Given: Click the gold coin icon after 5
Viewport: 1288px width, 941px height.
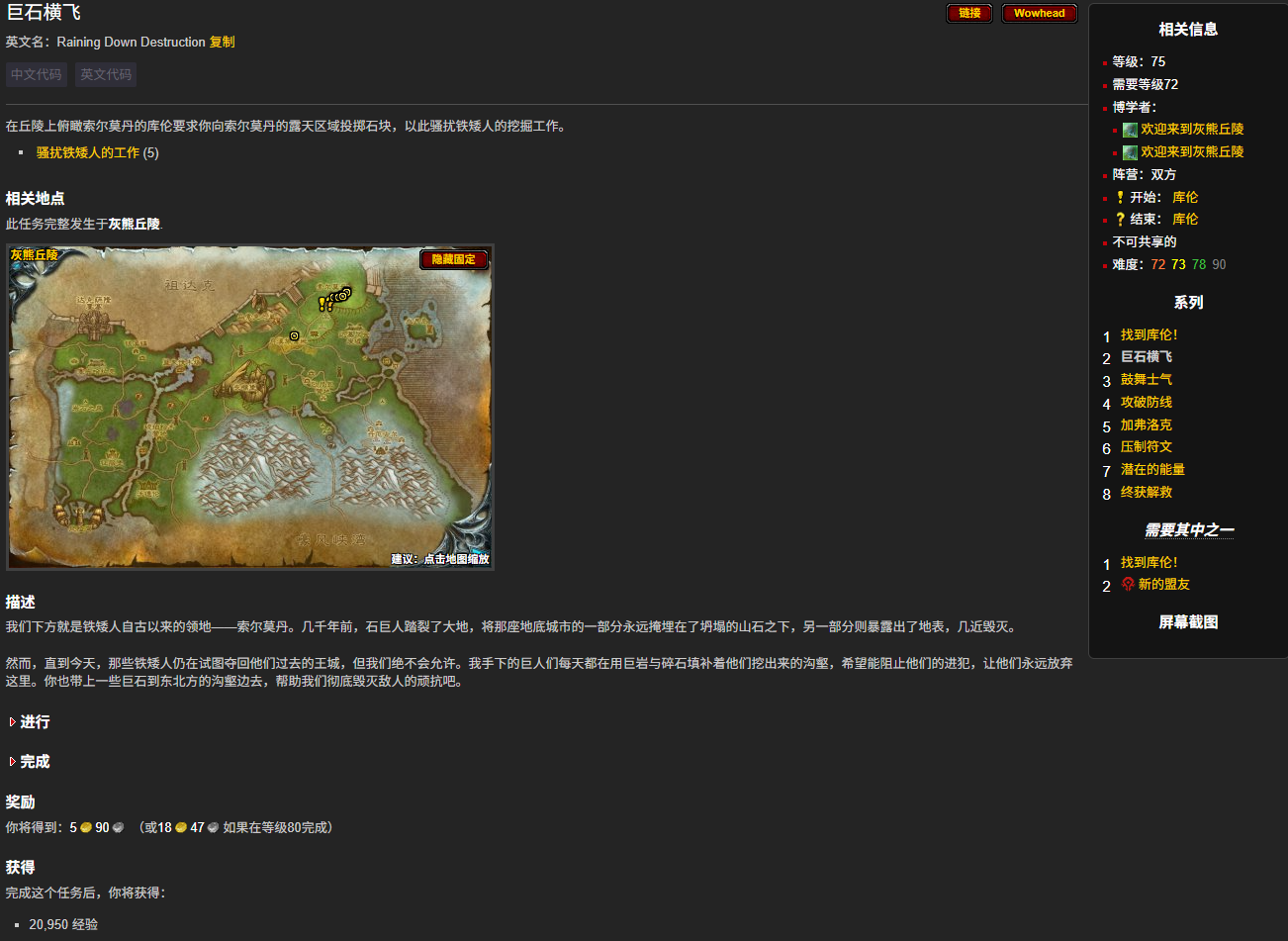Looking at the screenshot, I should [x=86, y=827].
